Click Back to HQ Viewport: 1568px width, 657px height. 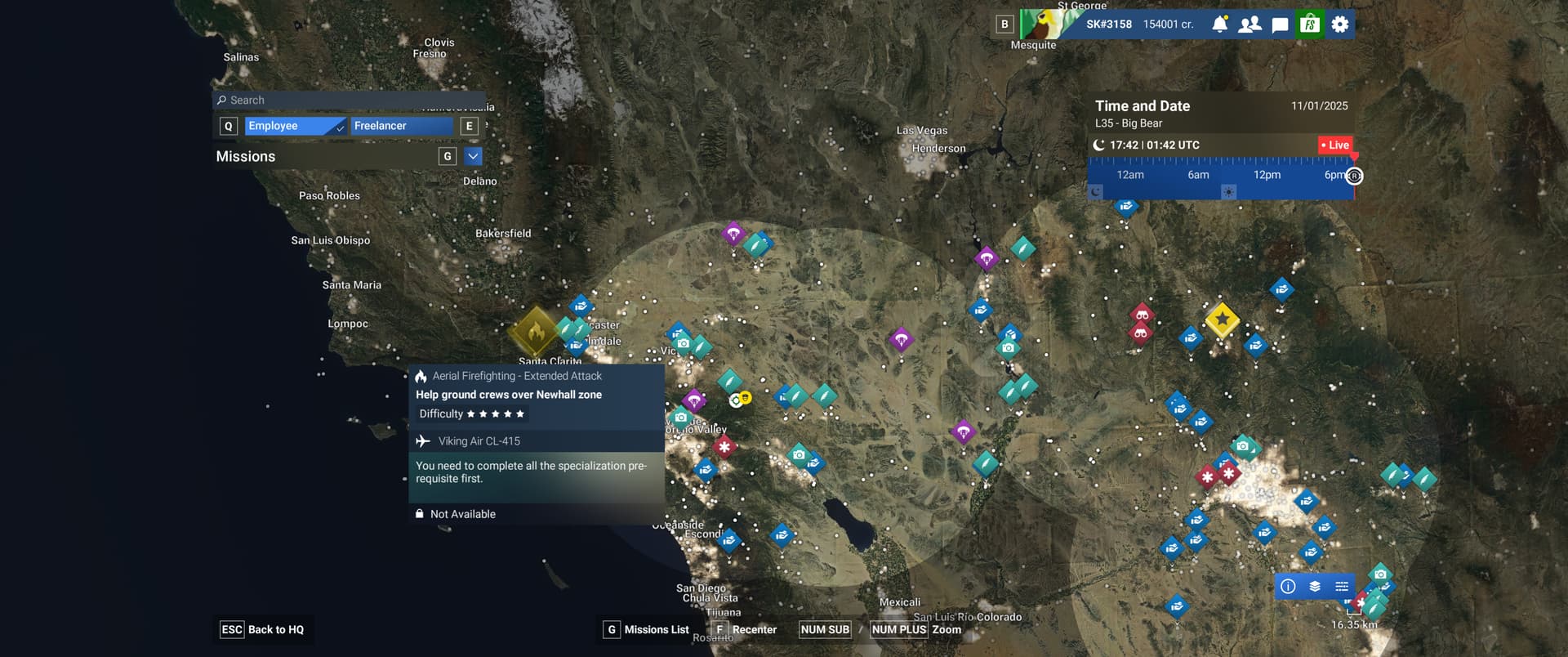(263, 629)
